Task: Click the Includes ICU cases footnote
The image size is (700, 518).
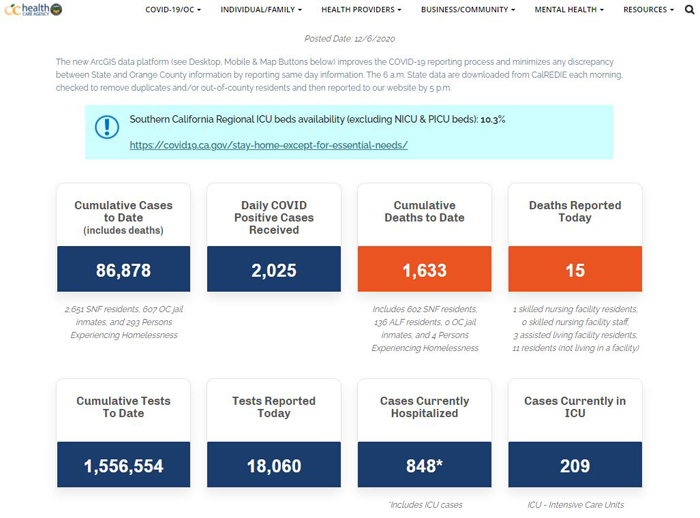Action: pos(425,505)
